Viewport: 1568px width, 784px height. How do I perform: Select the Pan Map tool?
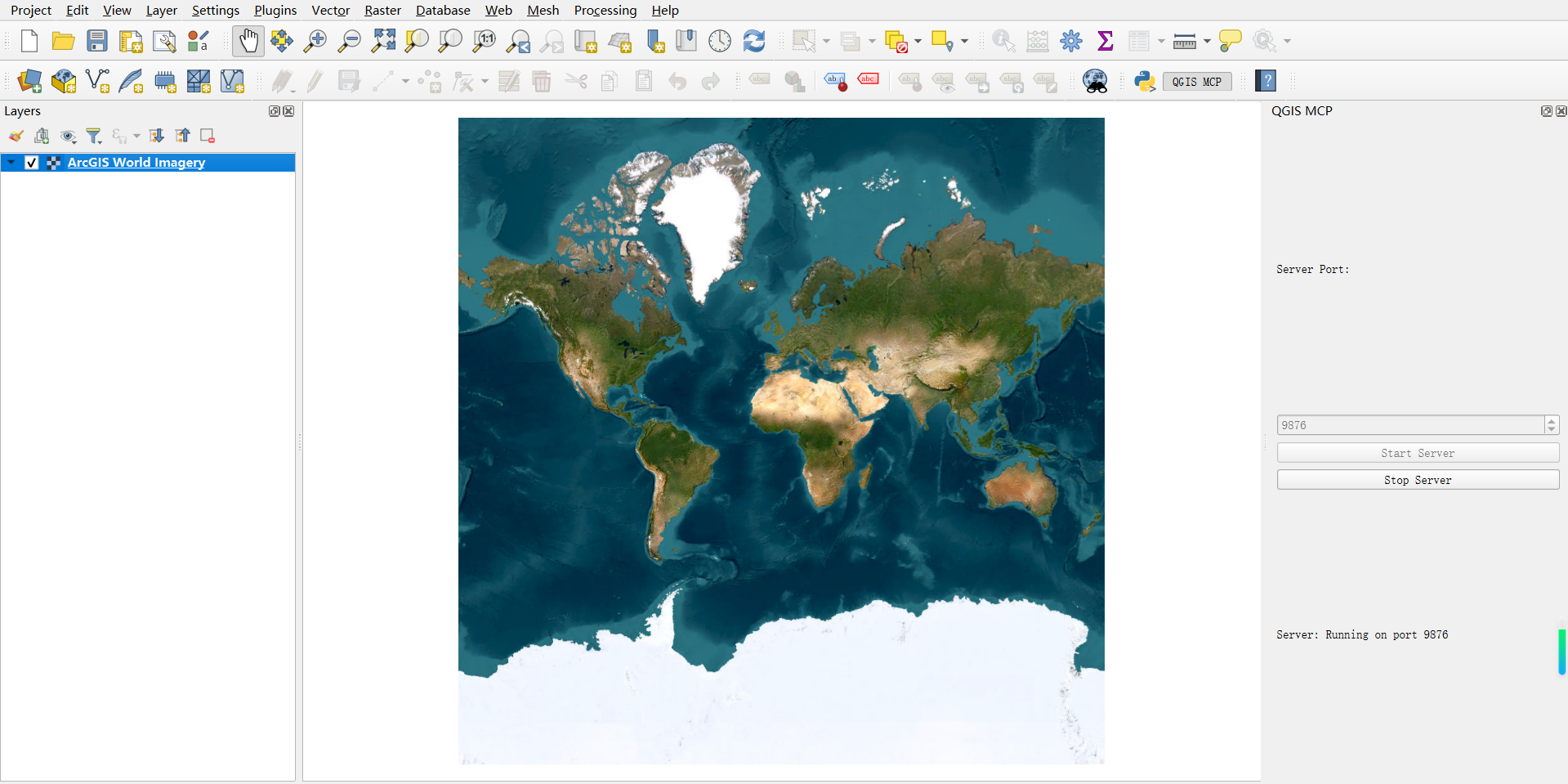point(248,41)
